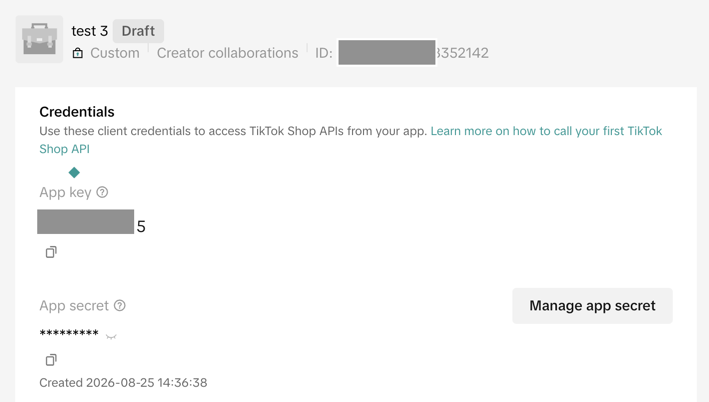
Task: Open the App secret help question-mark icon
Action: [120, 306]
